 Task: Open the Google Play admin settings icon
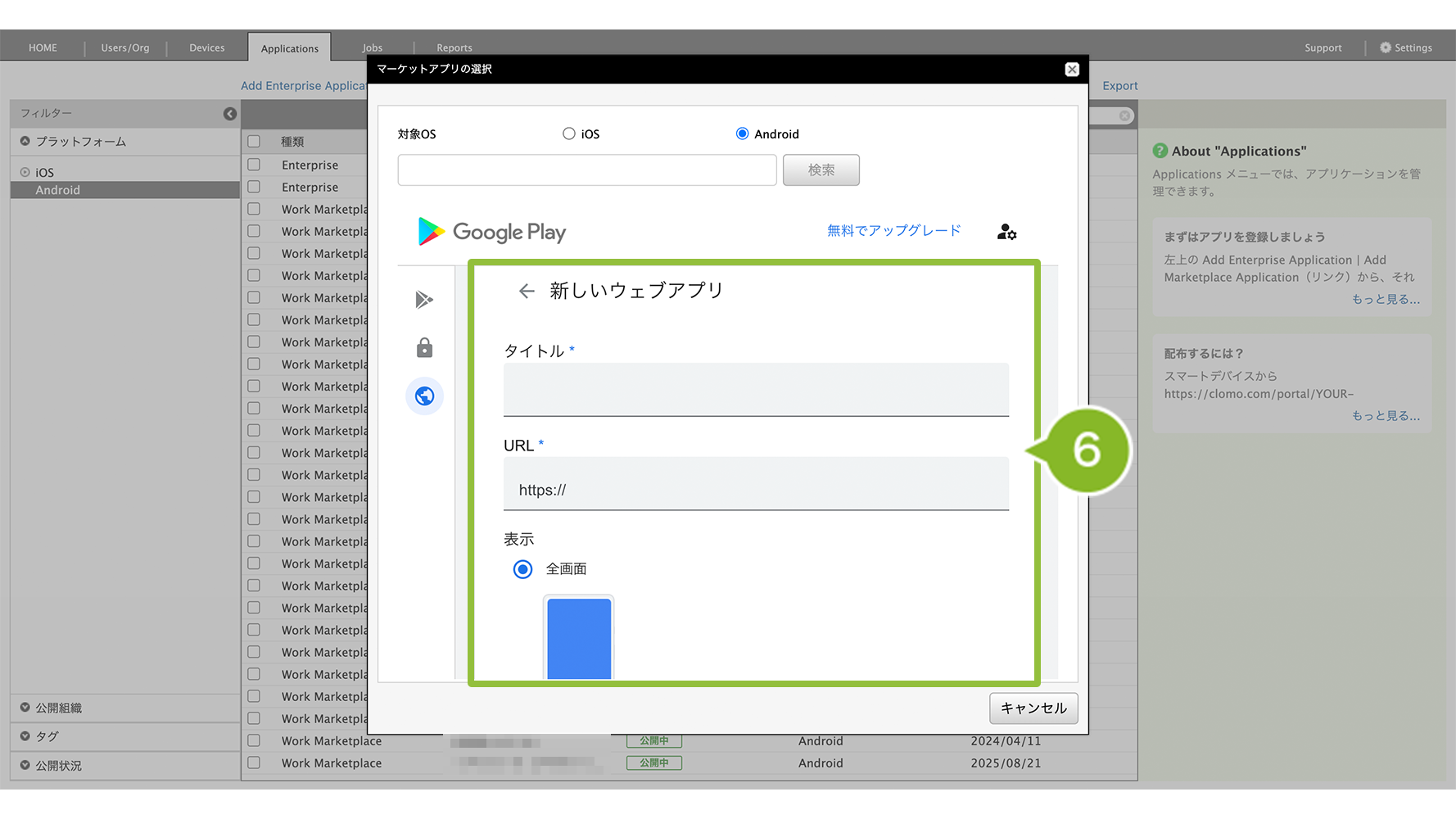[x=1006, y=232]
